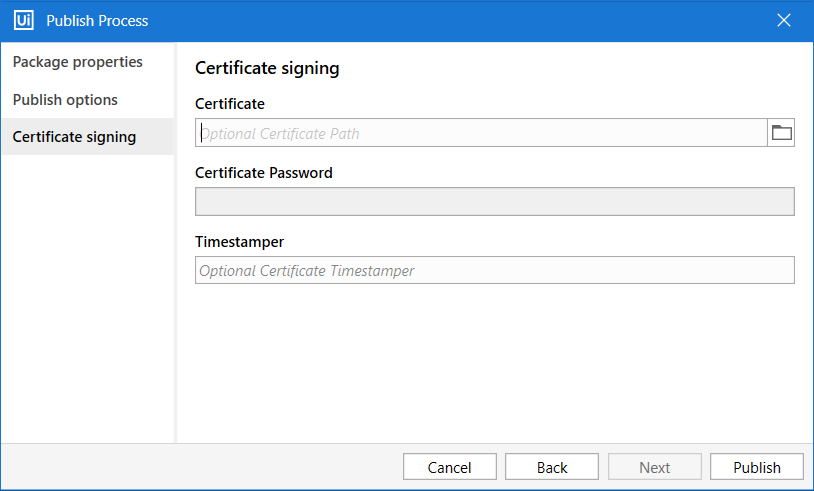This screenshot has height=491, width=814.
Task: Click the blank area below the Timestamper field
Action: [494, 360]
